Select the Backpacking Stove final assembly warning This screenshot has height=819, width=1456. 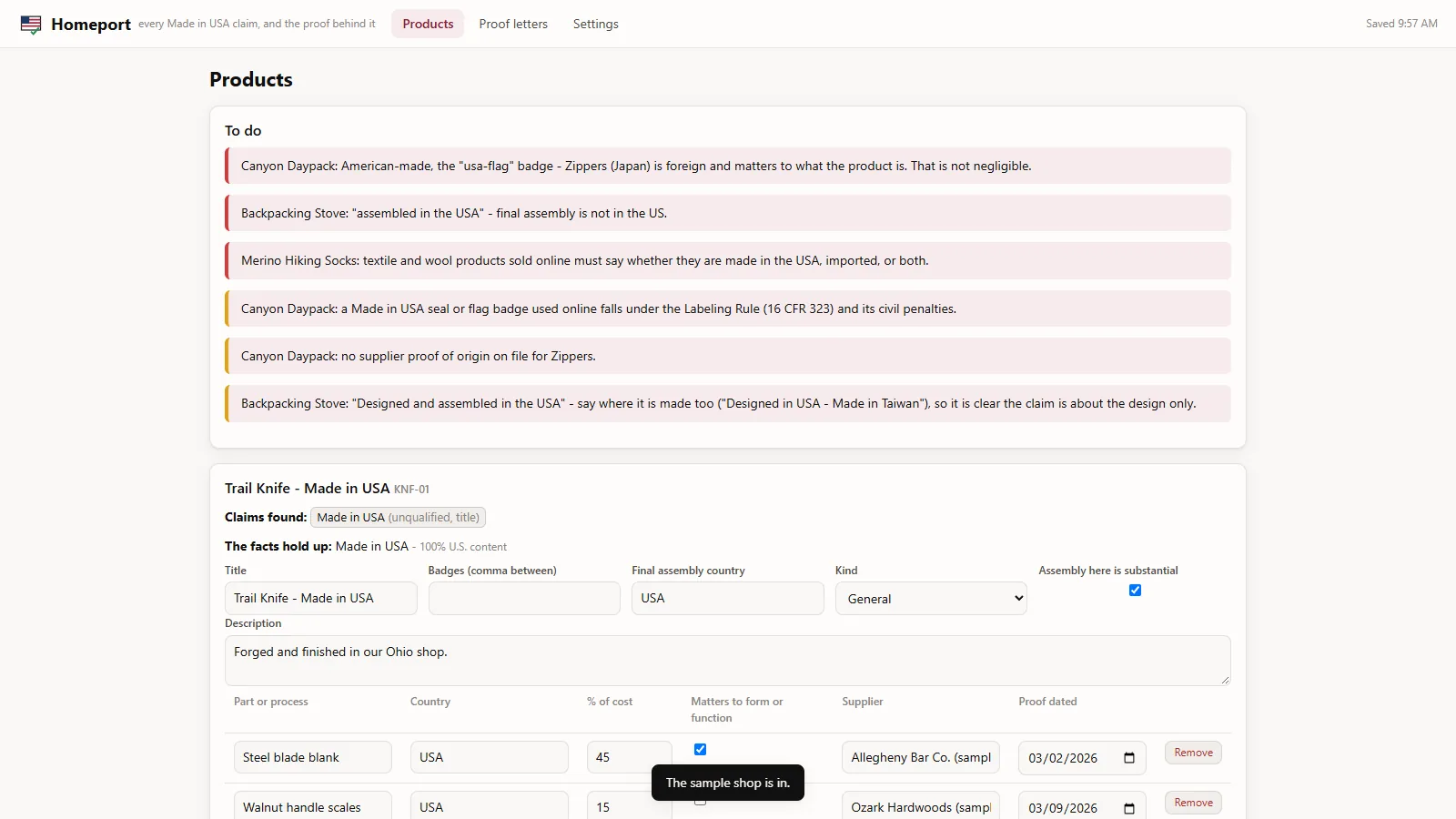(x=728, y=213)
